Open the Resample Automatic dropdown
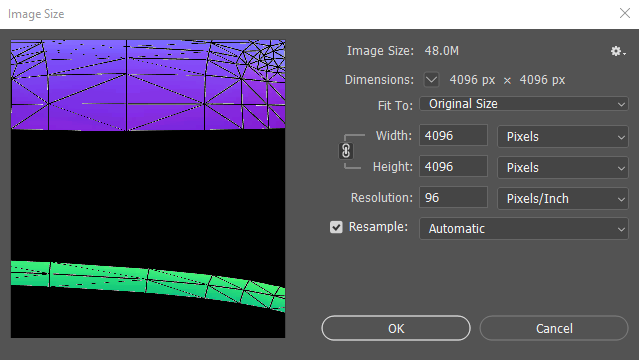 coord(524,229)
